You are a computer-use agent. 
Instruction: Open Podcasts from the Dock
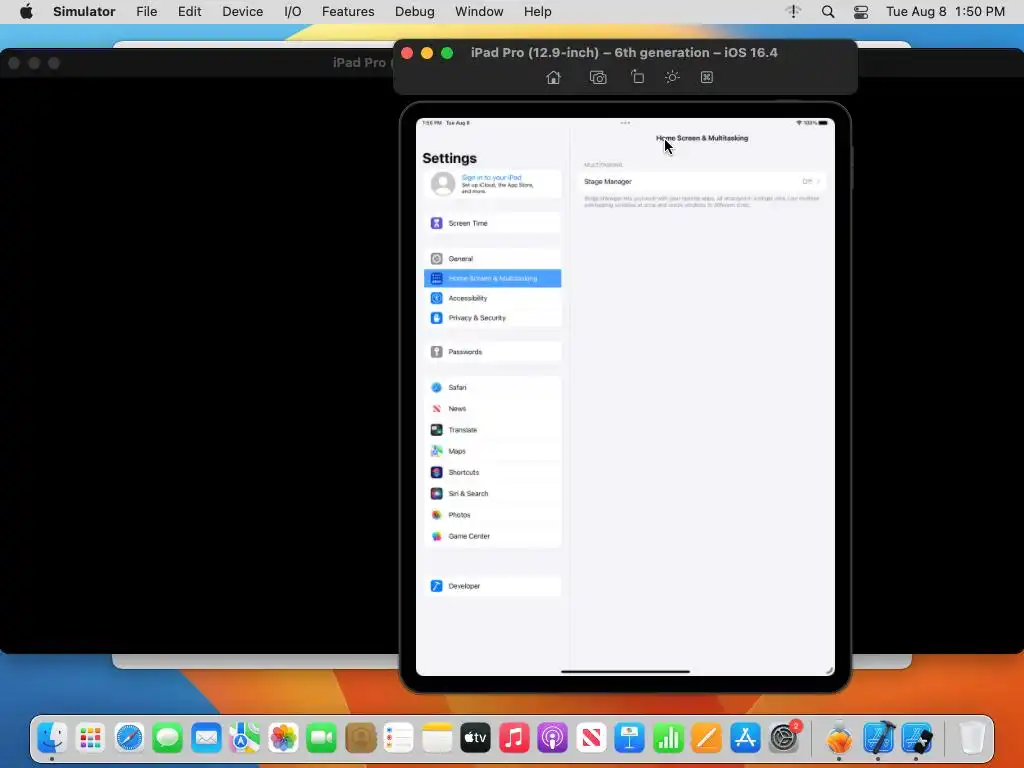pyautogui.click(x=552, y=738)
